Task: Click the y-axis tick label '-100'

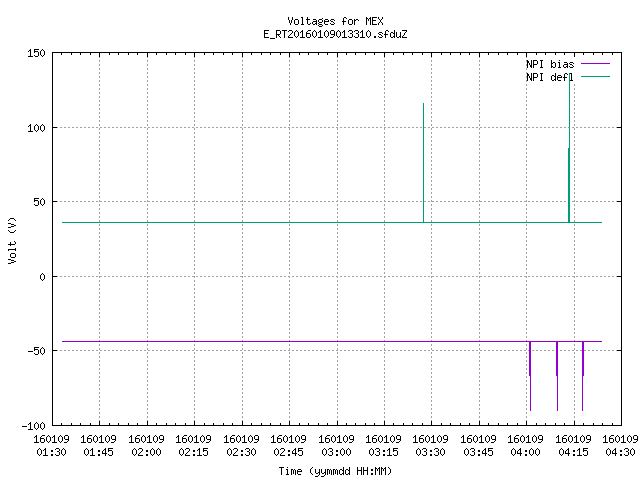Action: click(x=33, y=426)
